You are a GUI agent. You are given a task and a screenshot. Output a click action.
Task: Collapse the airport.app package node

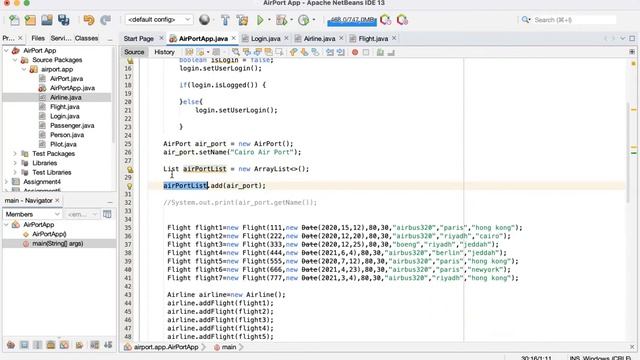click(24, 69)
